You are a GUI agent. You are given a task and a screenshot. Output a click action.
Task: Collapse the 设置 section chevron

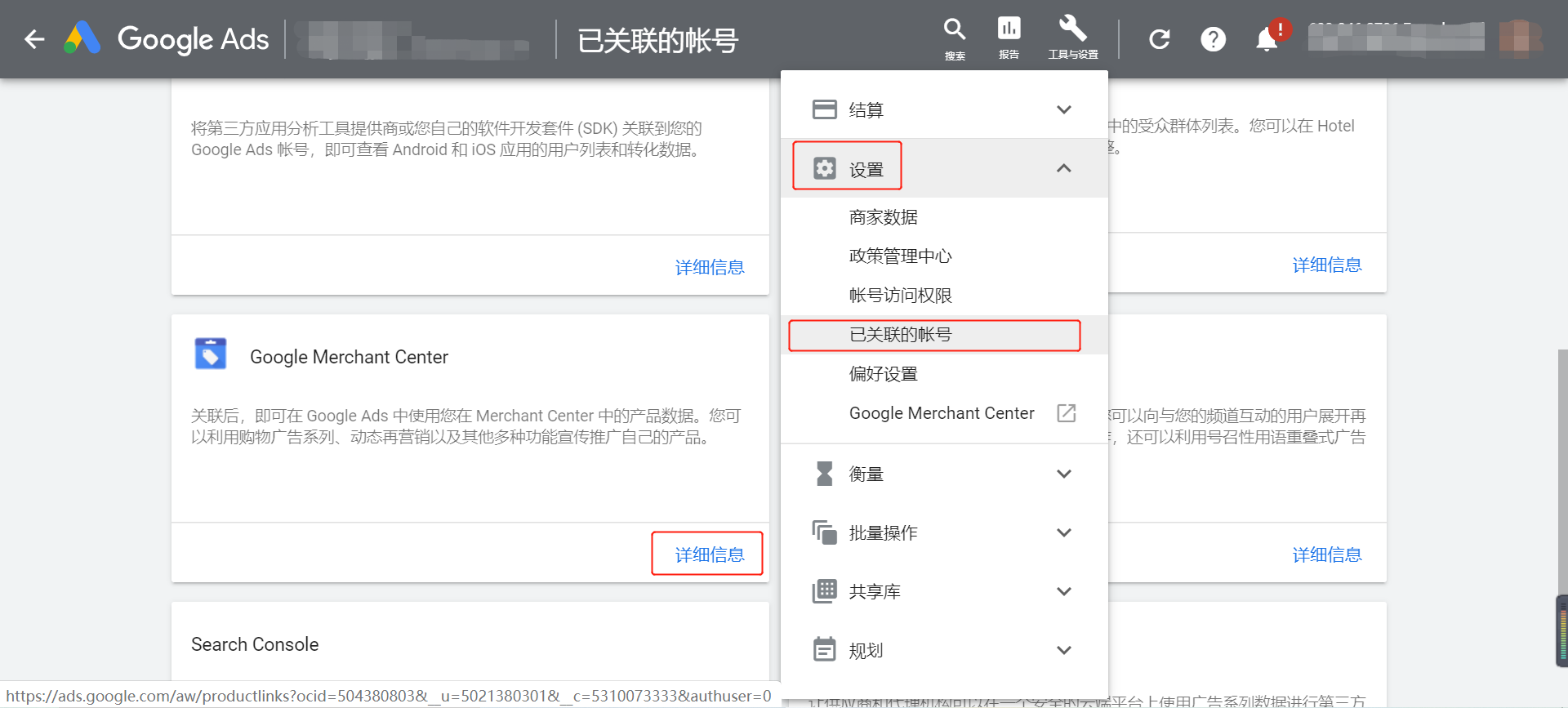click(x=1064, y=168)
